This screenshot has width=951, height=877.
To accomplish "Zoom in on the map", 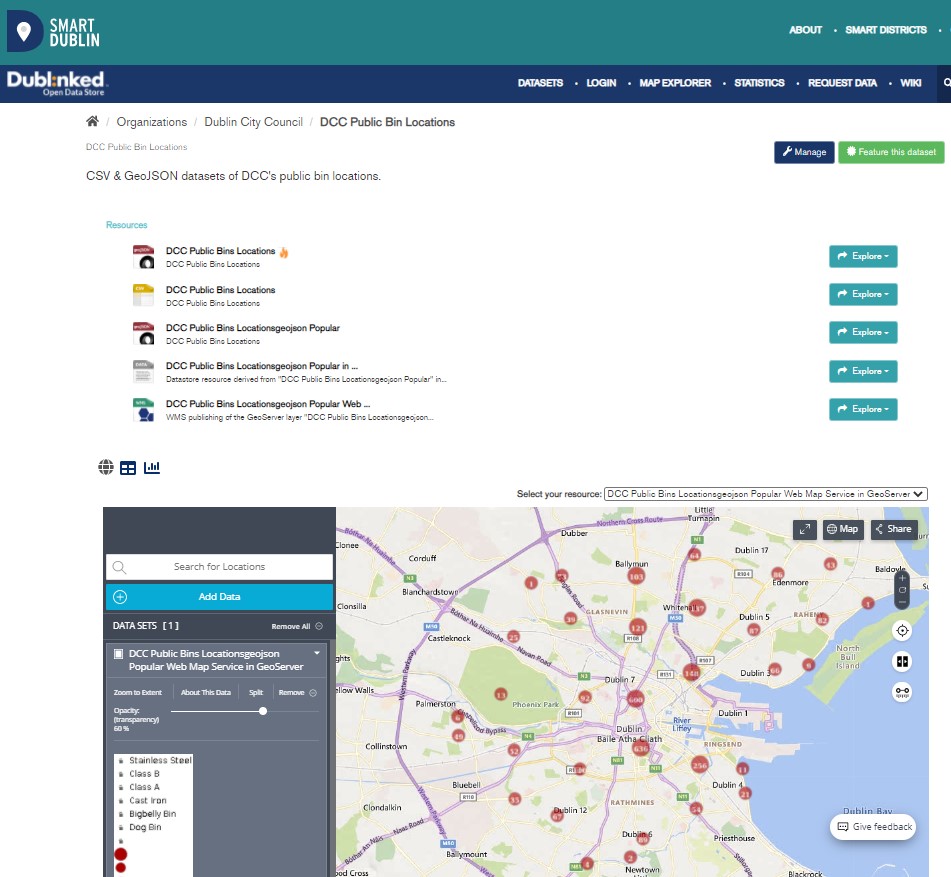I will pos(902,578).
